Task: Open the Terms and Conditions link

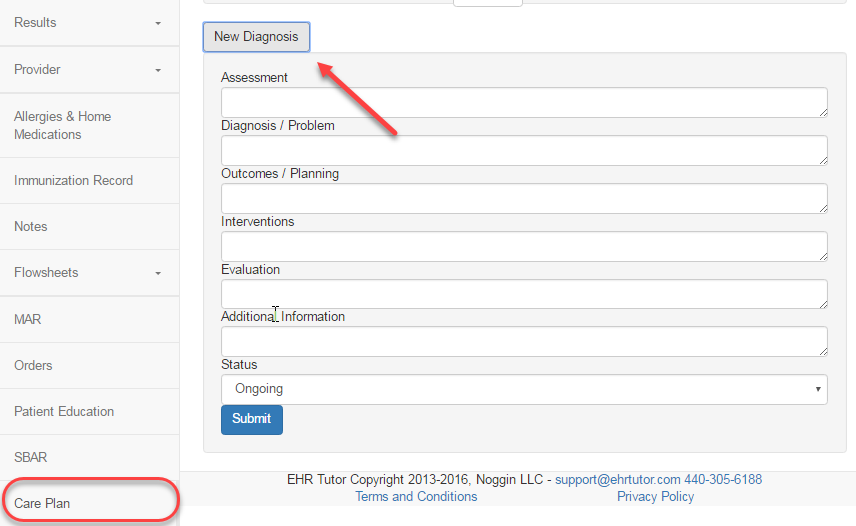Action: pos(416,497)
